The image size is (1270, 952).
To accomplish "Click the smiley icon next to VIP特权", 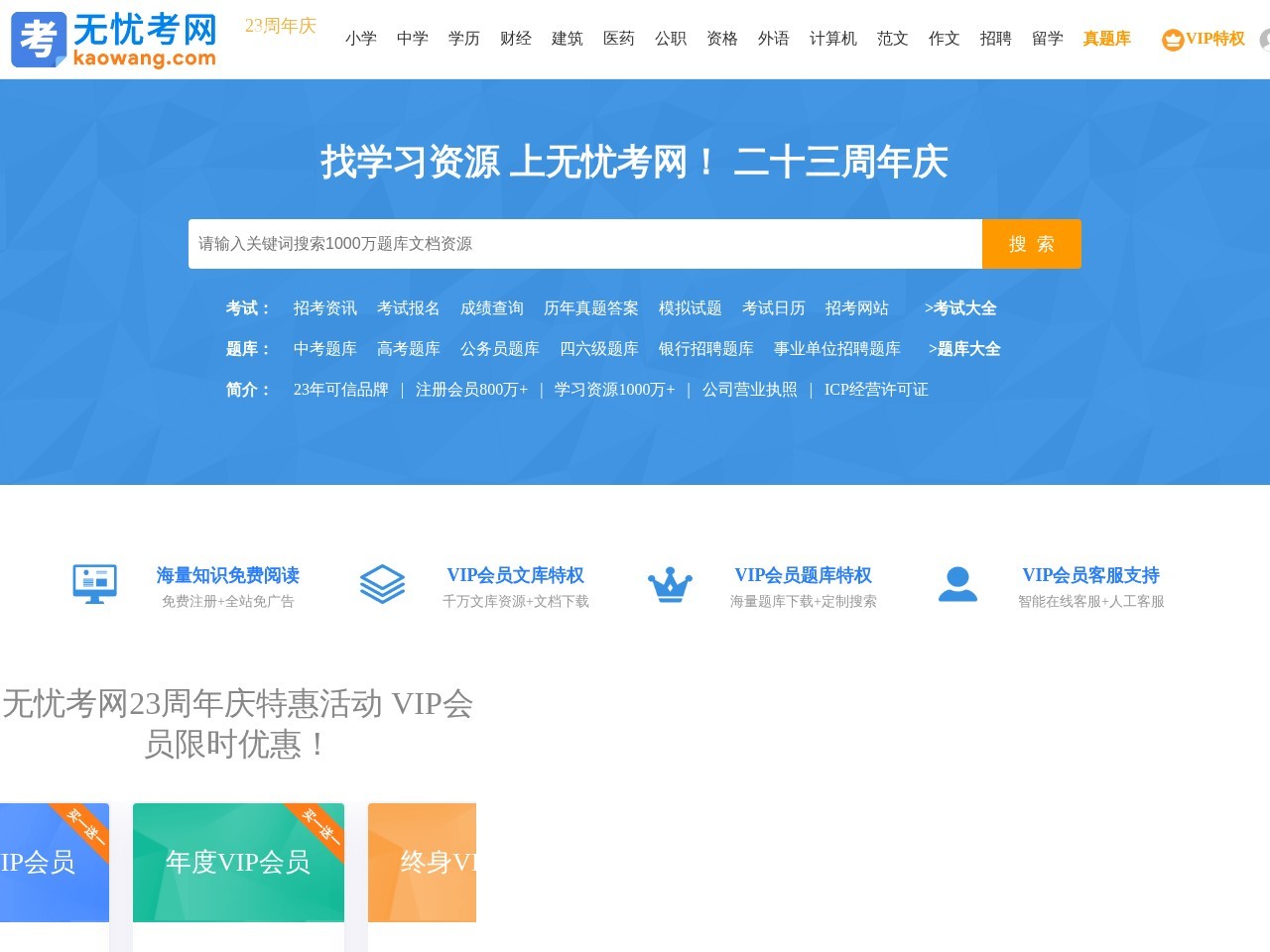I will point(1171,41).
